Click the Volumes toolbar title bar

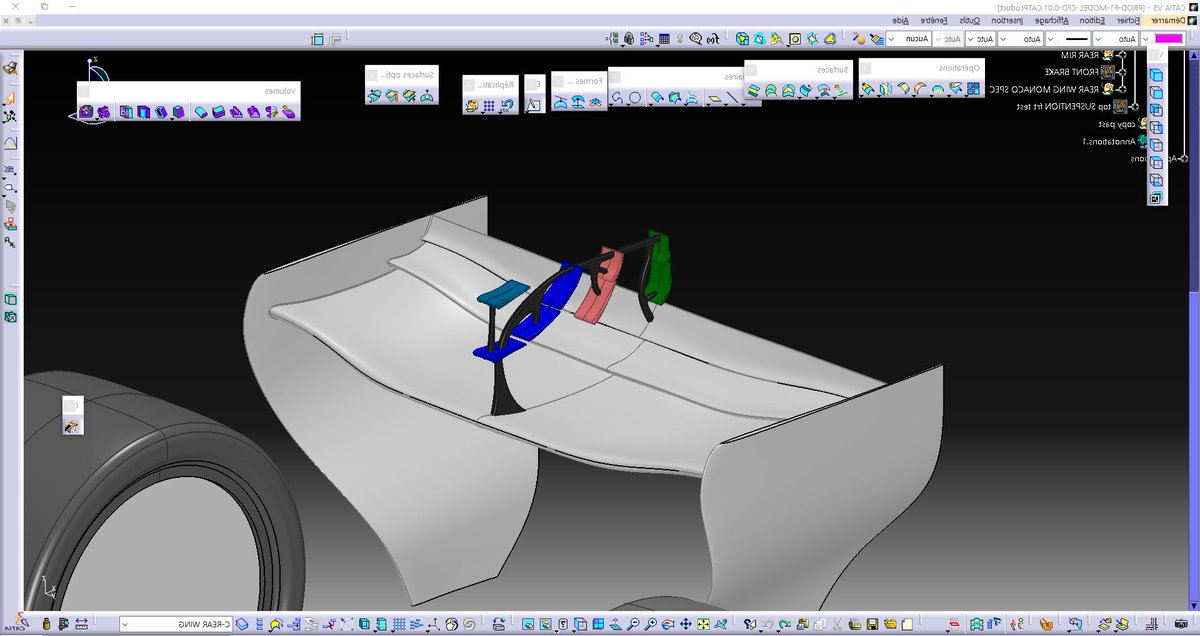point(189,91)
